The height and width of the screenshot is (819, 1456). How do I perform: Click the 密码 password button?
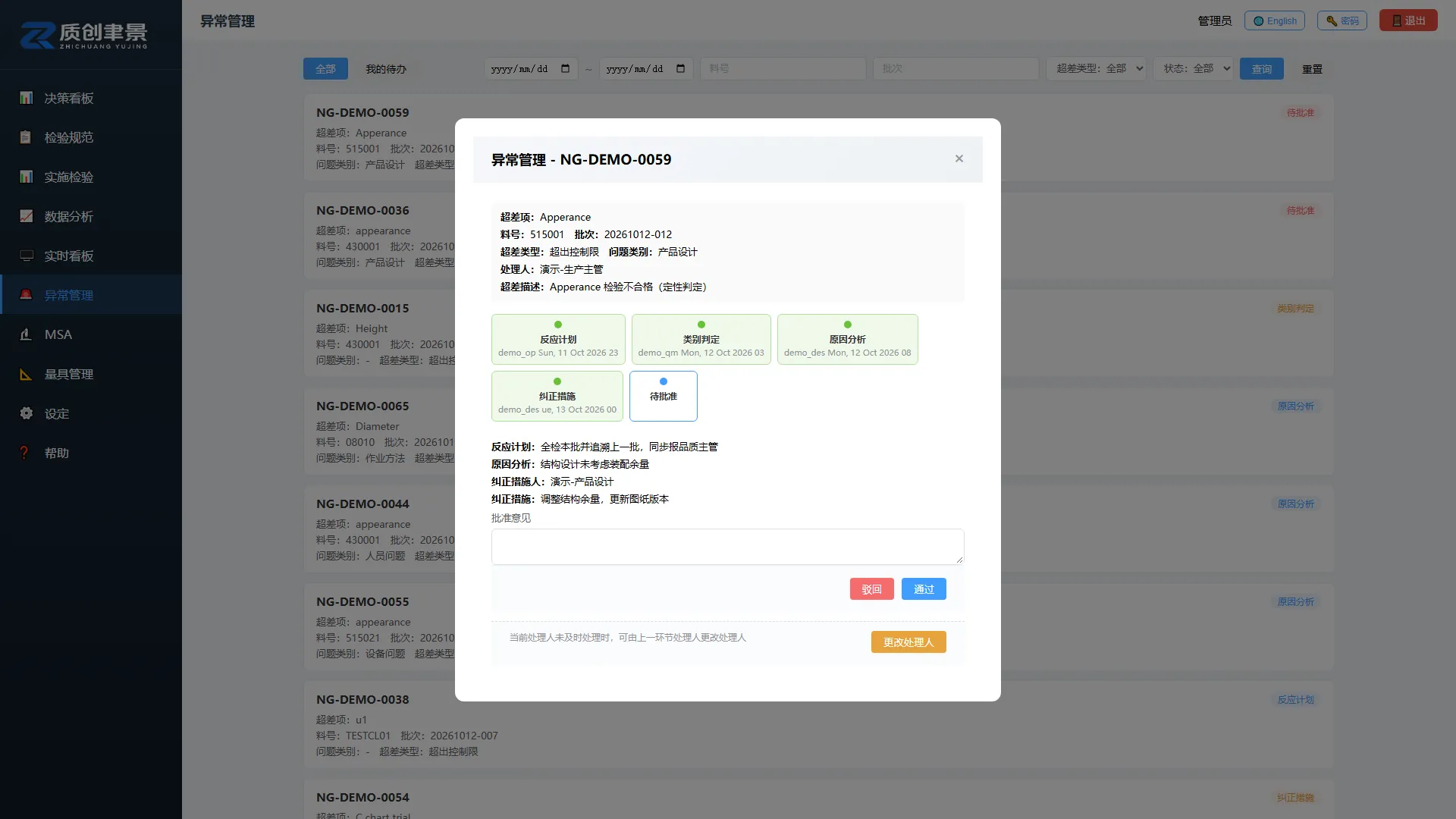(1342, 20)
